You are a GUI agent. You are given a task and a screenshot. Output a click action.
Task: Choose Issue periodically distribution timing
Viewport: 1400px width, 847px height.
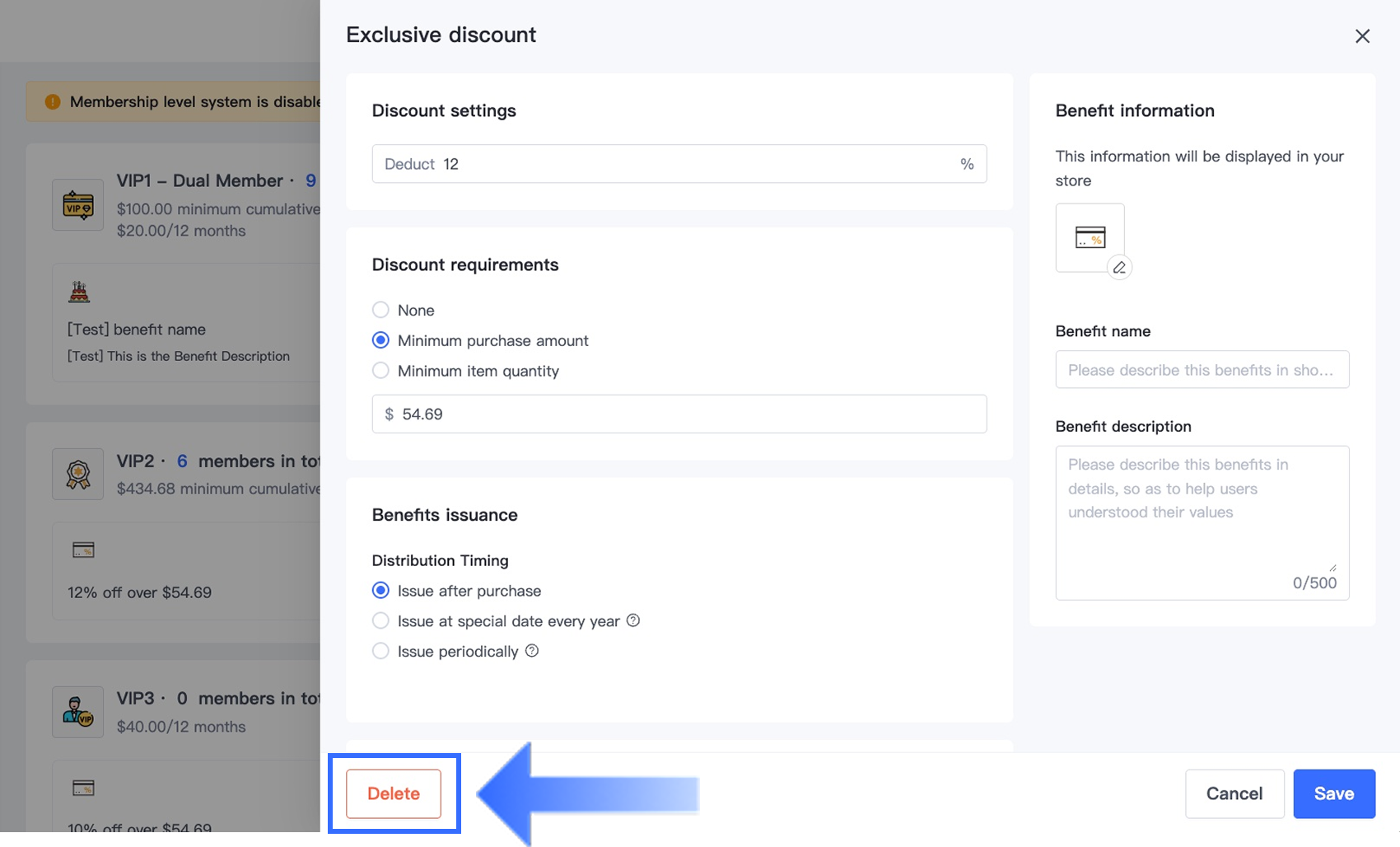point(380,651)
